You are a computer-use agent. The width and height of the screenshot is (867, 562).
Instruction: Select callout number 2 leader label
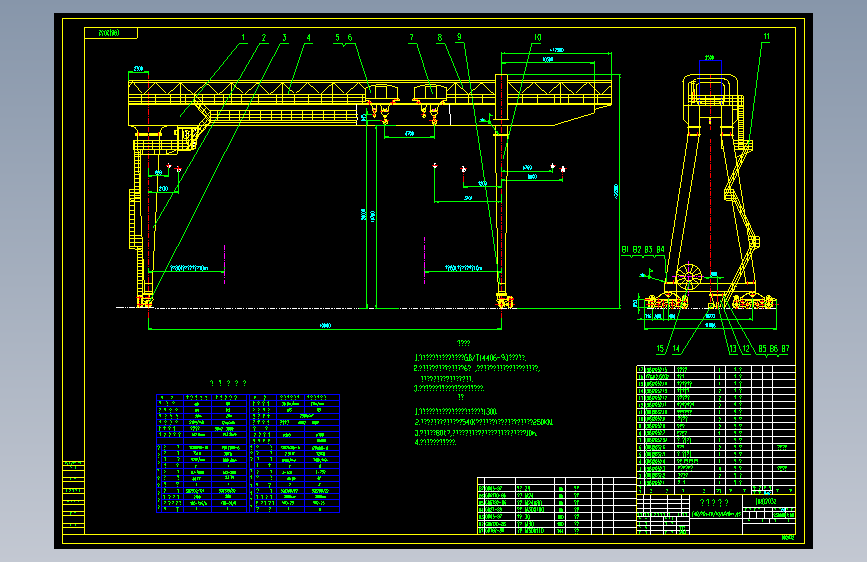[x=264, y=38]
